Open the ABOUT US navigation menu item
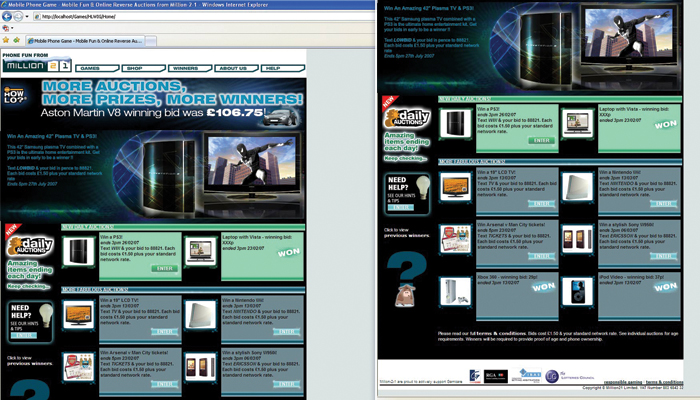The image size is (700, 400). tap(236, 68)
